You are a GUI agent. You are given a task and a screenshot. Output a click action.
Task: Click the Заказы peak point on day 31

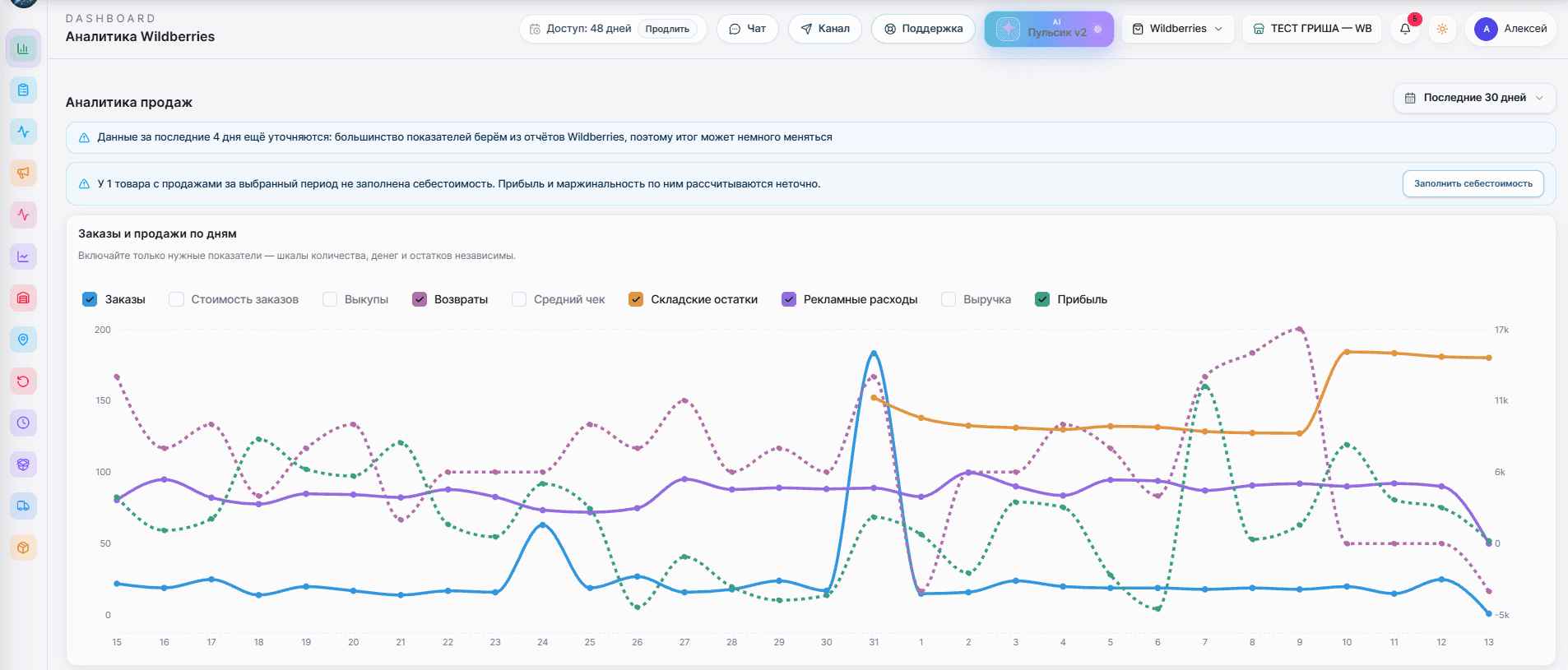[874, 353]
